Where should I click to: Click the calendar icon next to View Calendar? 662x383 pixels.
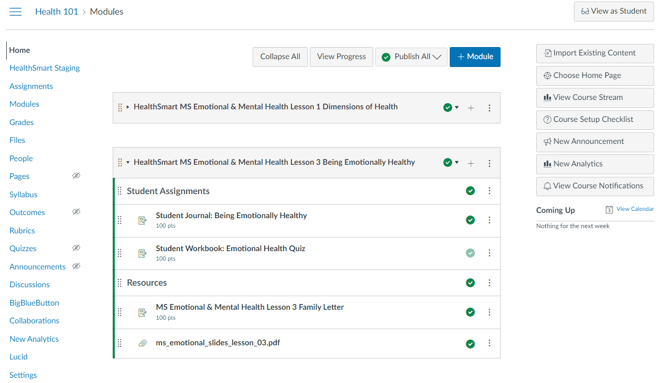(x=609, y=210)
